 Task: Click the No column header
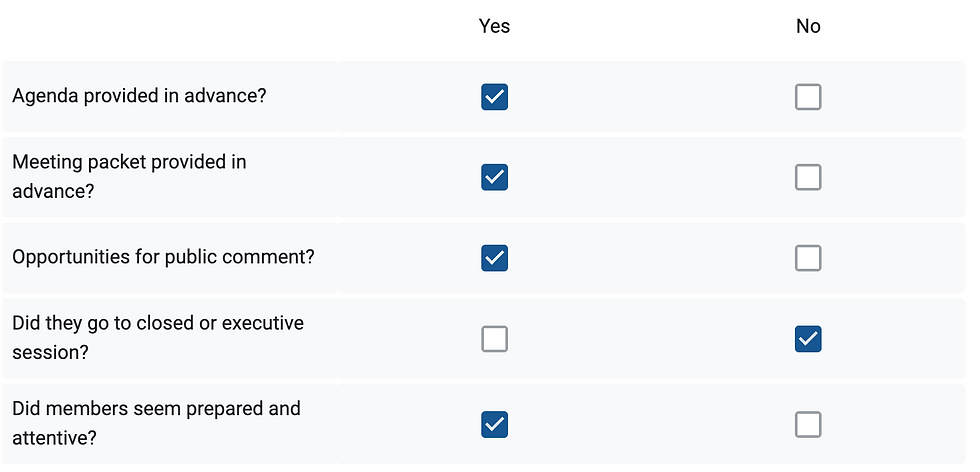click(x=808, y=26)
